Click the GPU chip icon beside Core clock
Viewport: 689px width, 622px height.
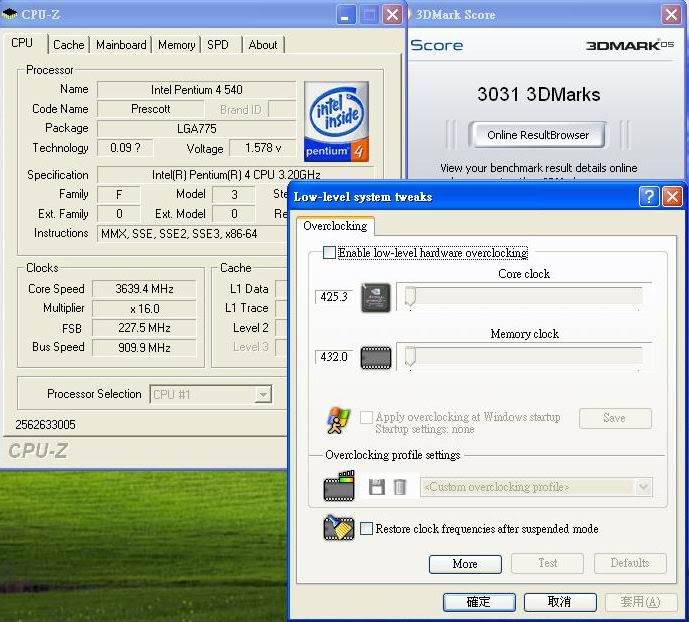[376, 298]
